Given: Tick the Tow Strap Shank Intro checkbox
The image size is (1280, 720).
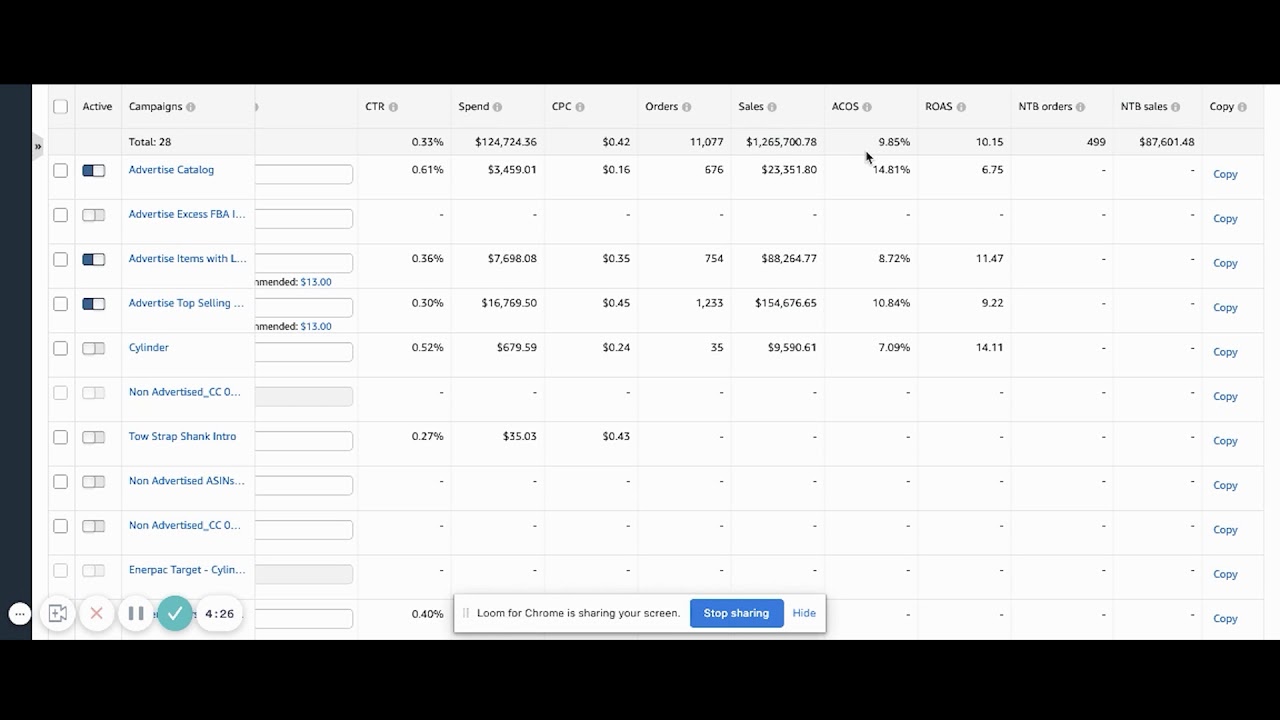Looking at the screenshot, I should pos(61,437).
